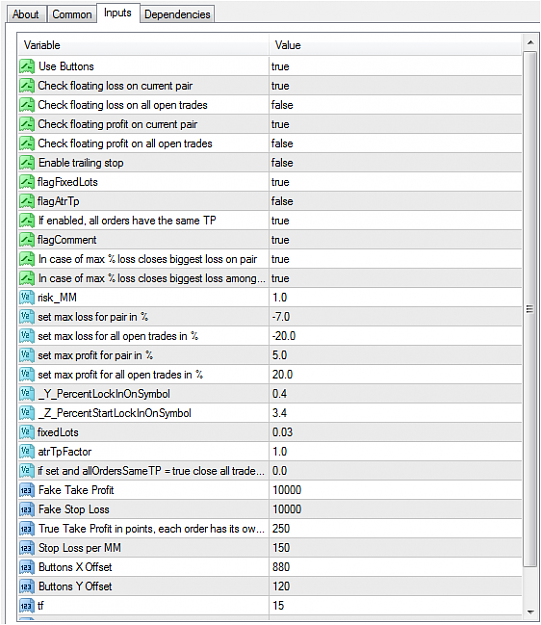Image resolution: width=541 pixels, height=625 pixels.
Task: Click the Buttons X Offset integer icon
Action: click(27, 567)
